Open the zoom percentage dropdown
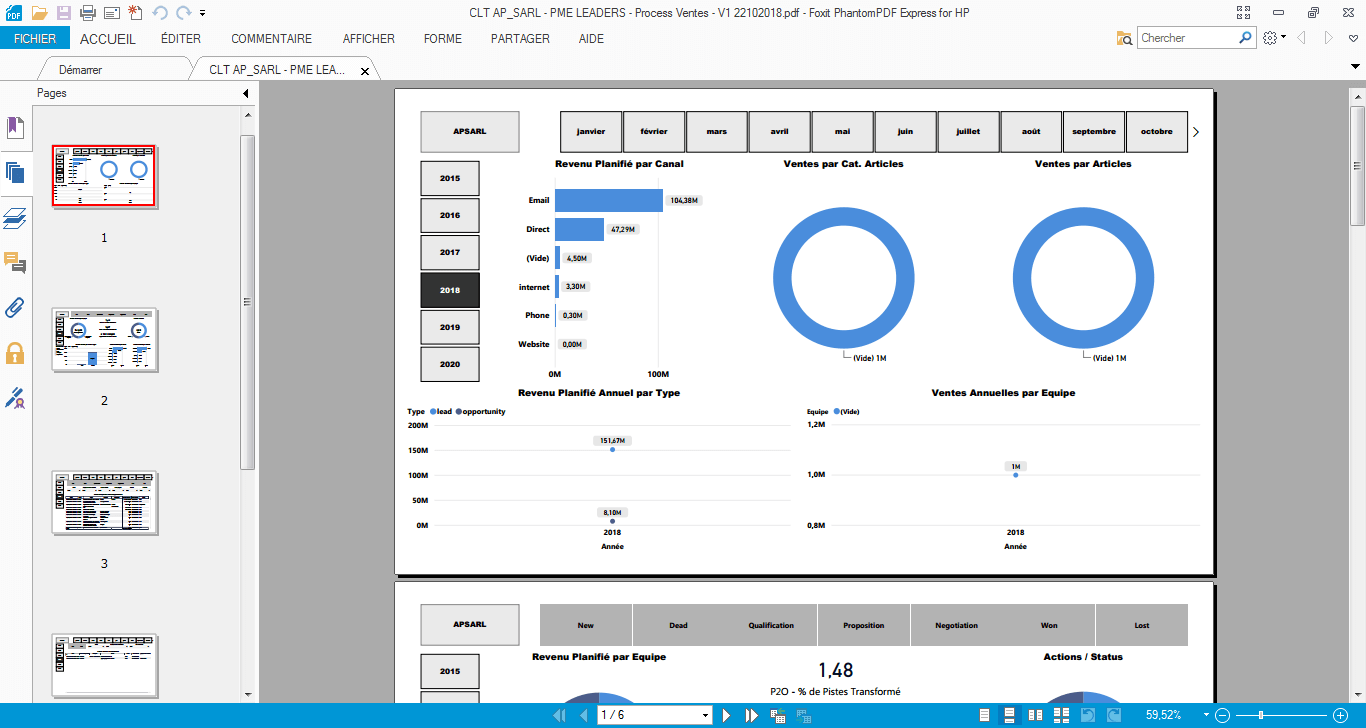This screenshot has width=1366, height=728. [x=1206, y=715]
